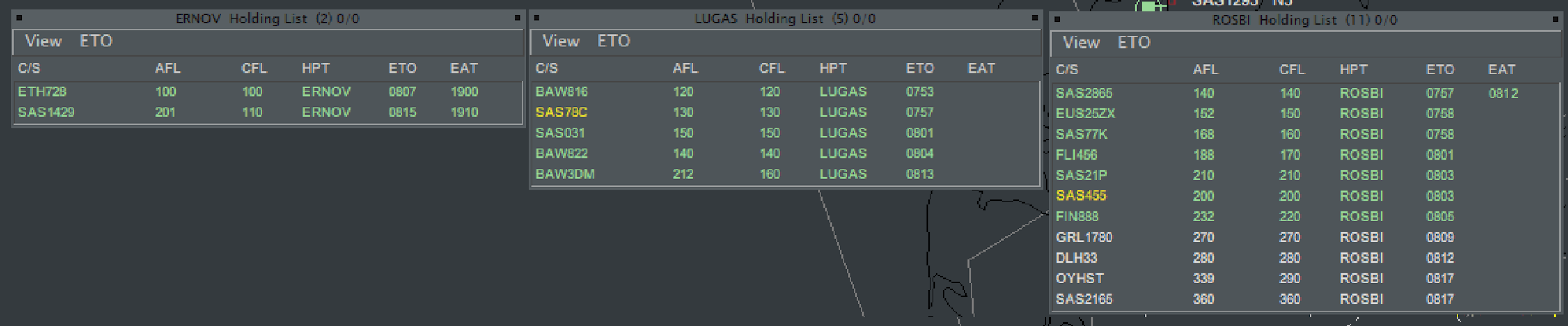
Task: Select highlighted callsign SAS78C in LUGAS list
Action: coord(561,112)
